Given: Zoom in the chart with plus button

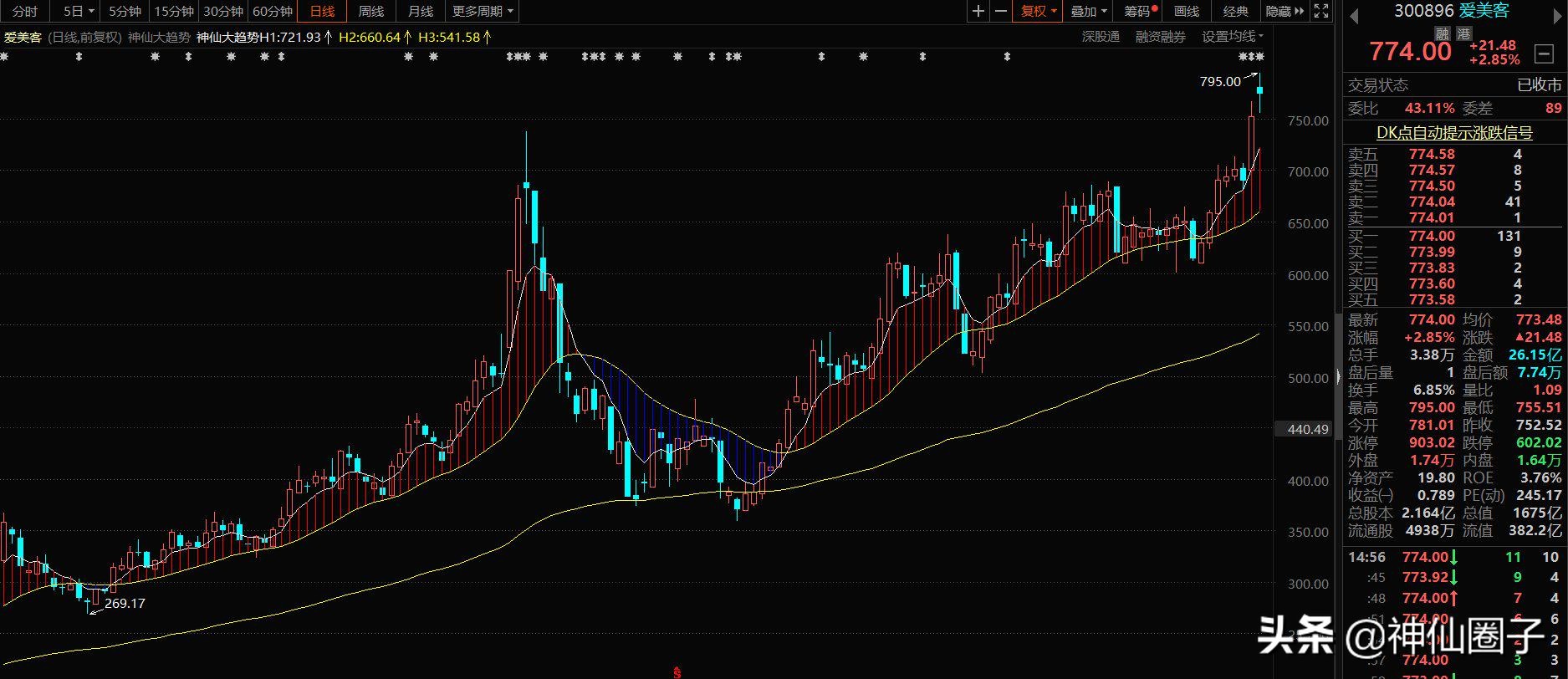Looking at the screenshot, I should [x=978, y=11].
